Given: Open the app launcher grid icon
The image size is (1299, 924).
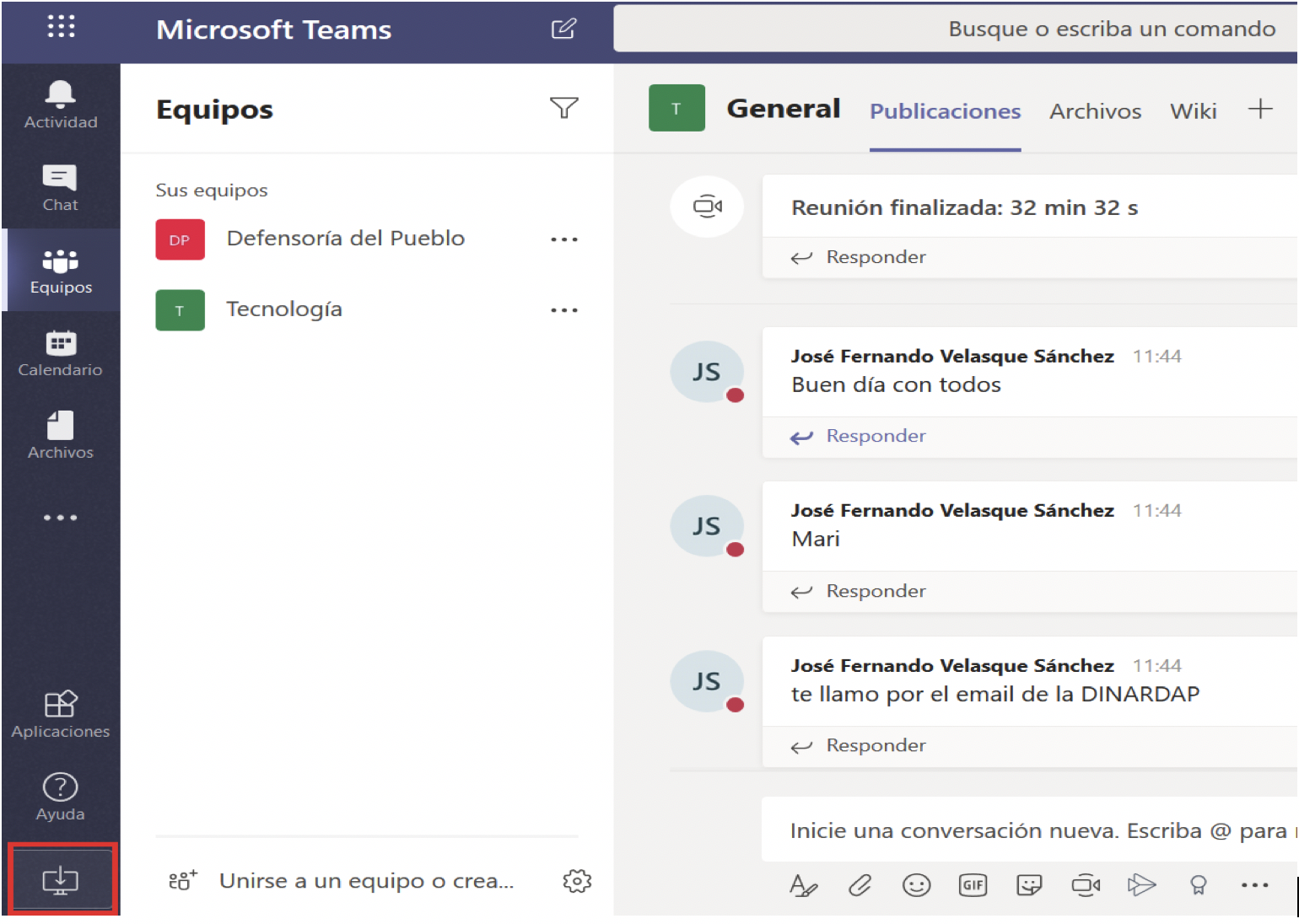Looking at the screenshot, I should tap(61, 26).
